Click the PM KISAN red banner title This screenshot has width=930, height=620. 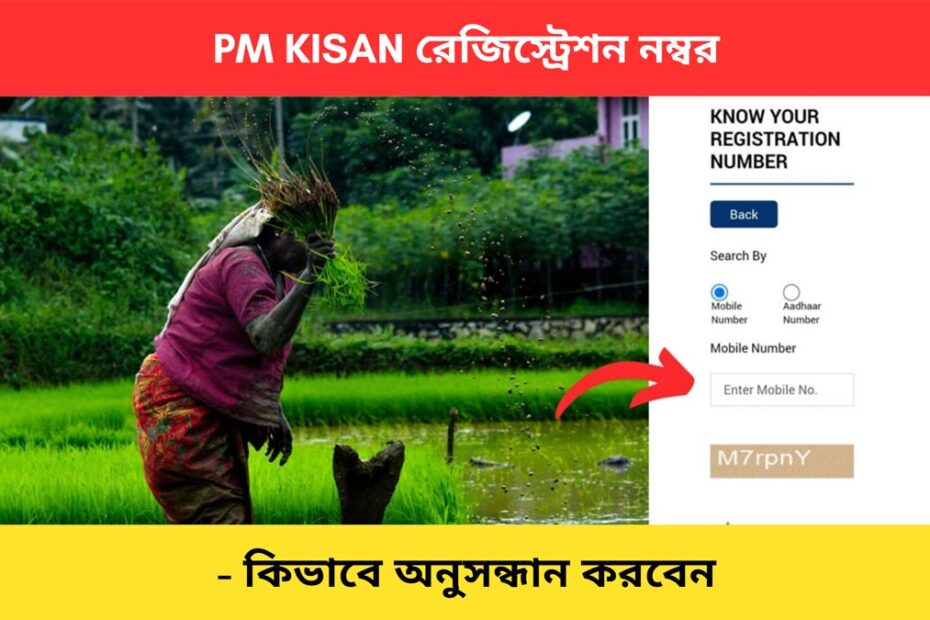pos(466,49)
